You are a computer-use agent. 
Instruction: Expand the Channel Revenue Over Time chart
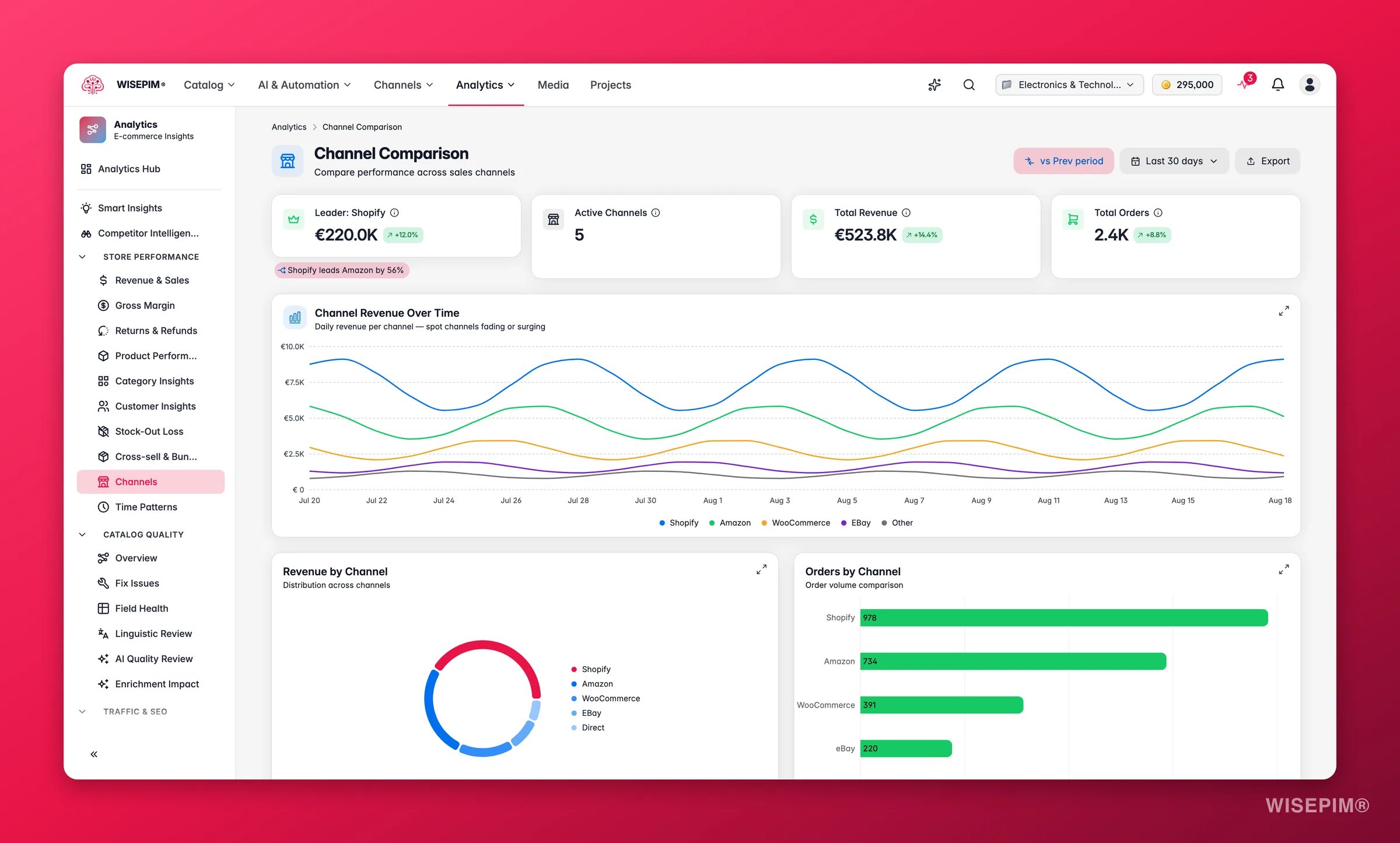1284,311
